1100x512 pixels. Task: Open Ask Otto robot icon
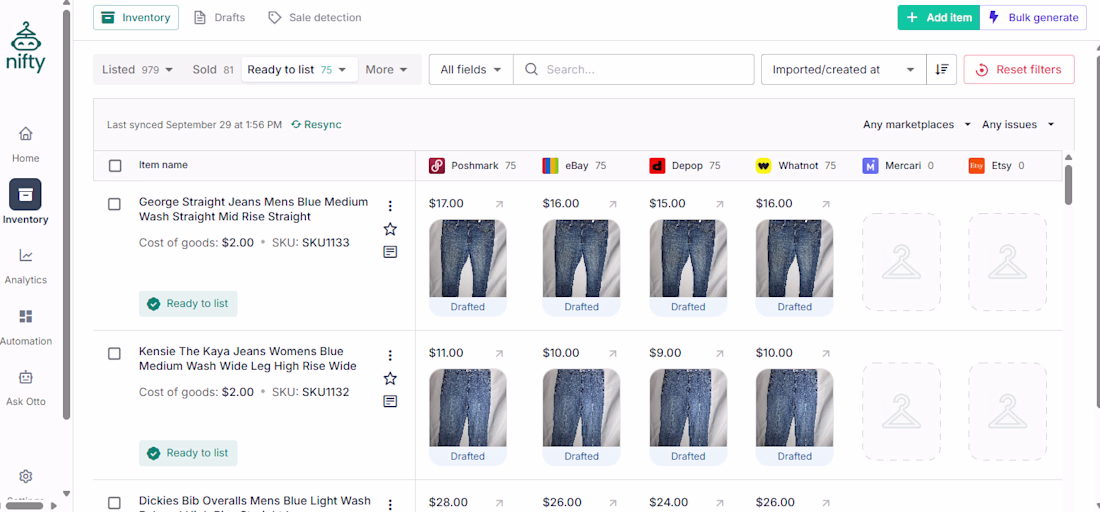(25, 378)
